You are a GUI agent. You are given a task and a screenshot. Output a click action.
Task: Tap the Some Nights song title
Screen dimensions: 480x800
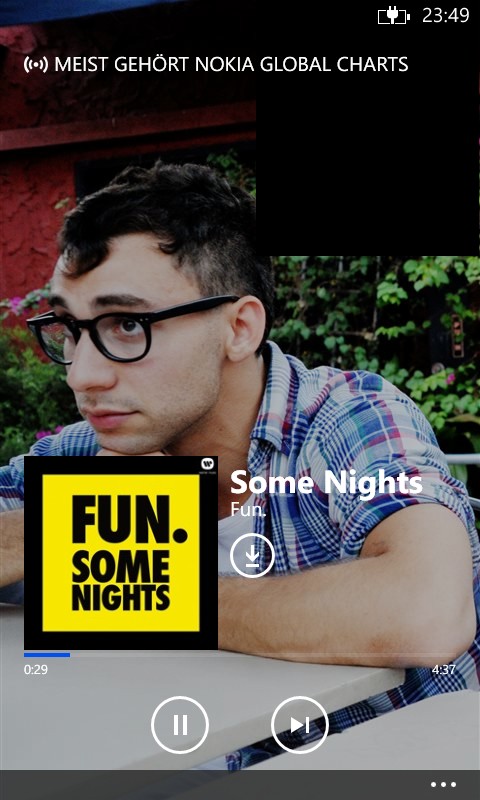[x=326, y=483]
